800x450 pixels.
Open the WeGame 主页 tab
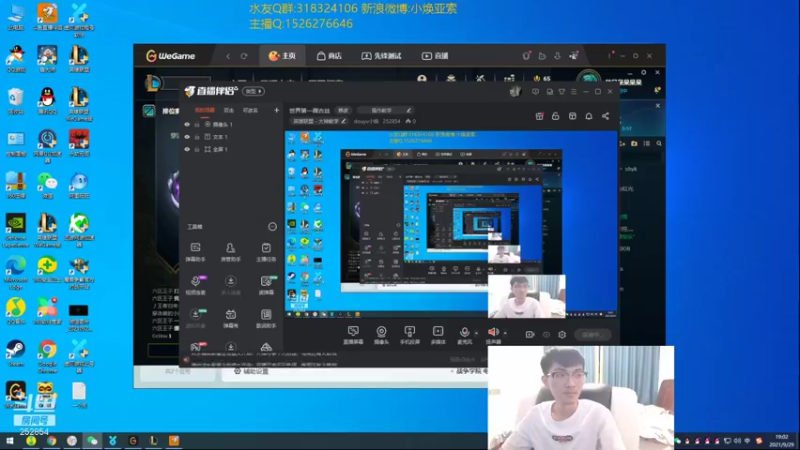pos(282,56)
